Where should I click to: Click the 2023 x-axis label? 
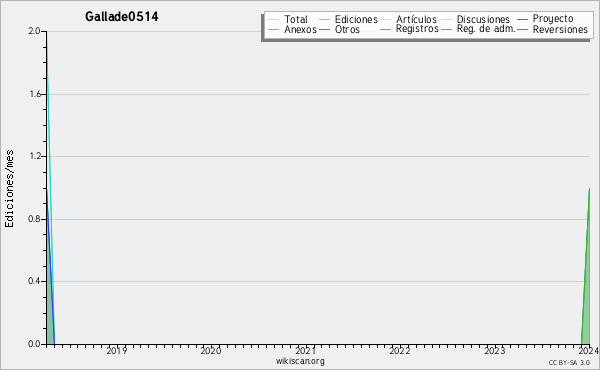(x=494, y=350)
